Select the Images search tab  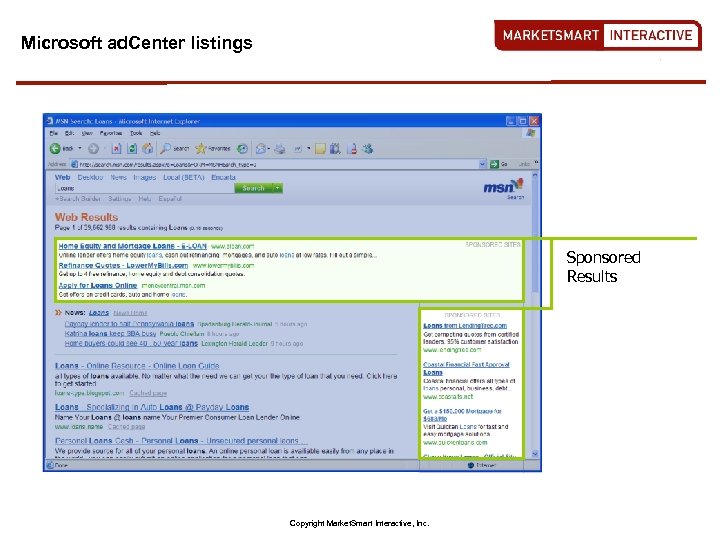pos(145,177)
